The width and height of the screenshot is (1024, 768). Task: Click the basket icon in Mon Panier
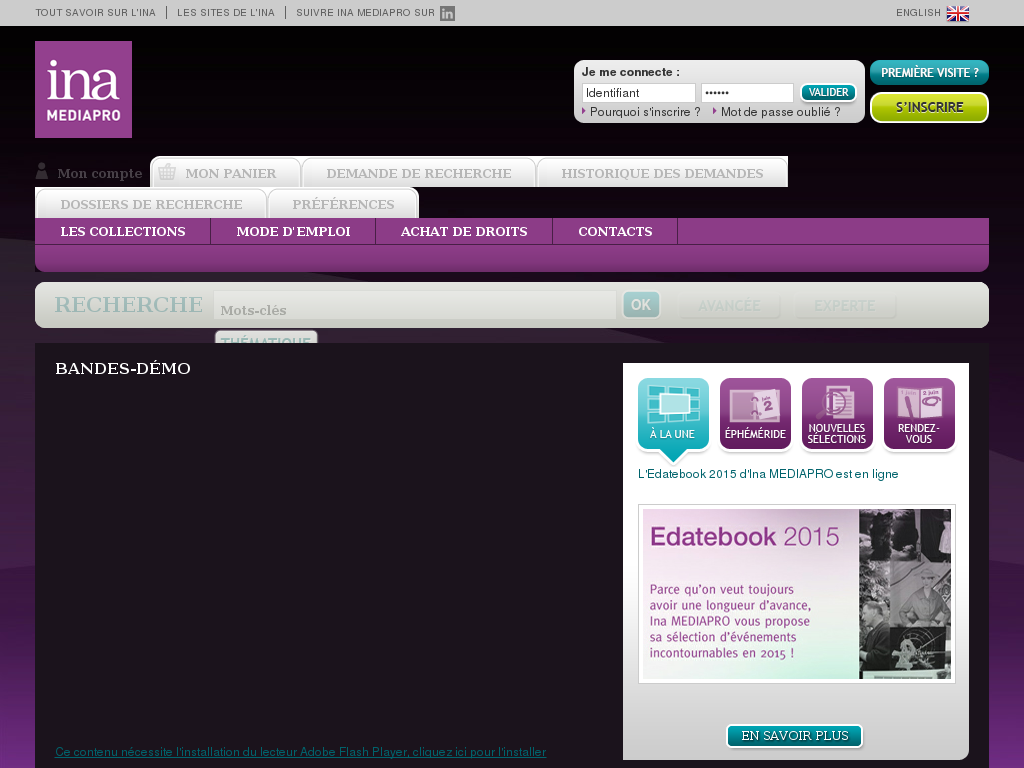[x=167, y=172]
